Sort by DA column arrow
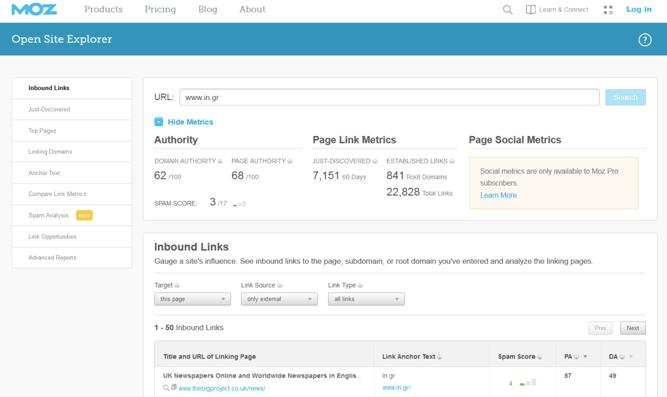The width and height of the screenshot is (667, 397). (x=631, y=357)
